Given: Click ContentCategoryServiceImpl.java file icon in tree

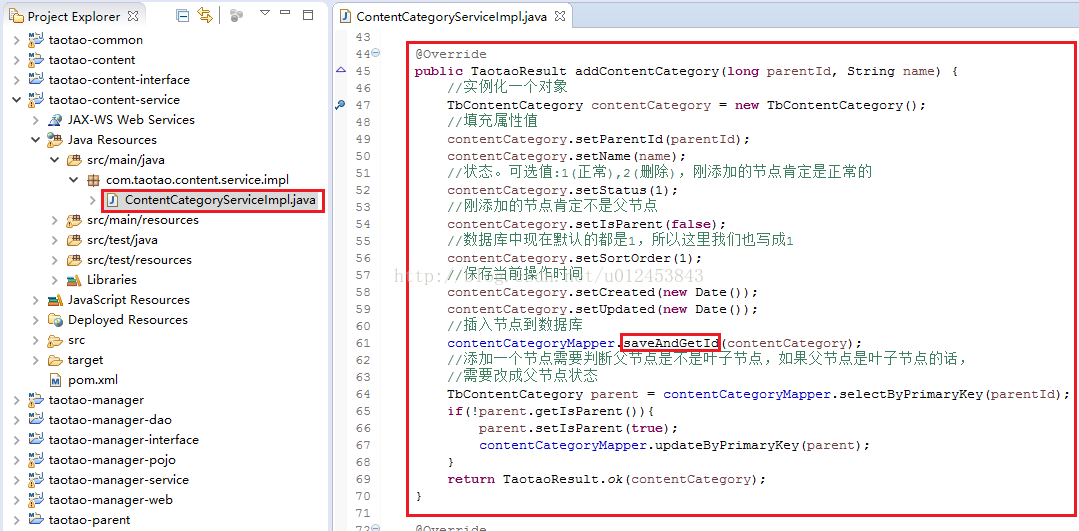Looking at the screenshot, I should [113, 200].
